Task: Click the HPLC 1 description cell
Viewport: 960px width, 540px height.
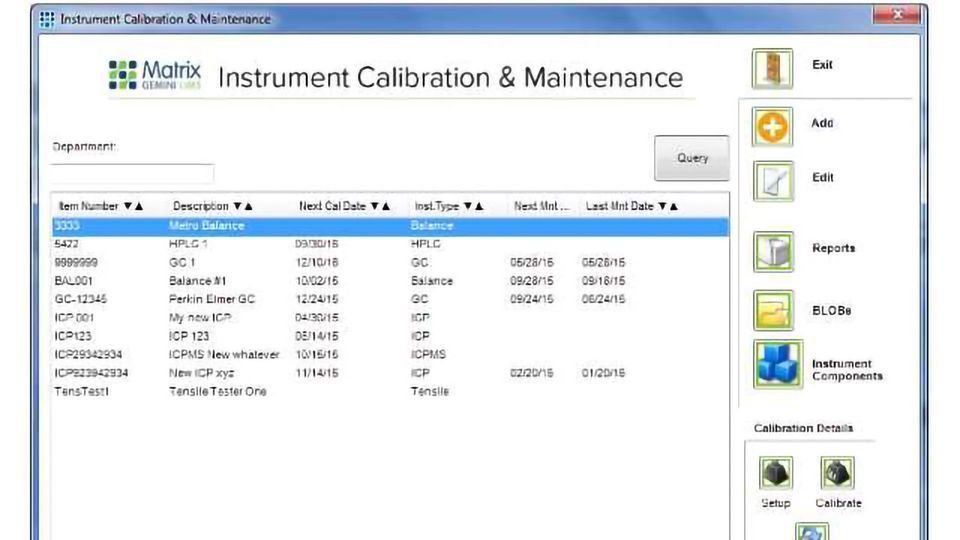Action: click(x=188, y=244)
